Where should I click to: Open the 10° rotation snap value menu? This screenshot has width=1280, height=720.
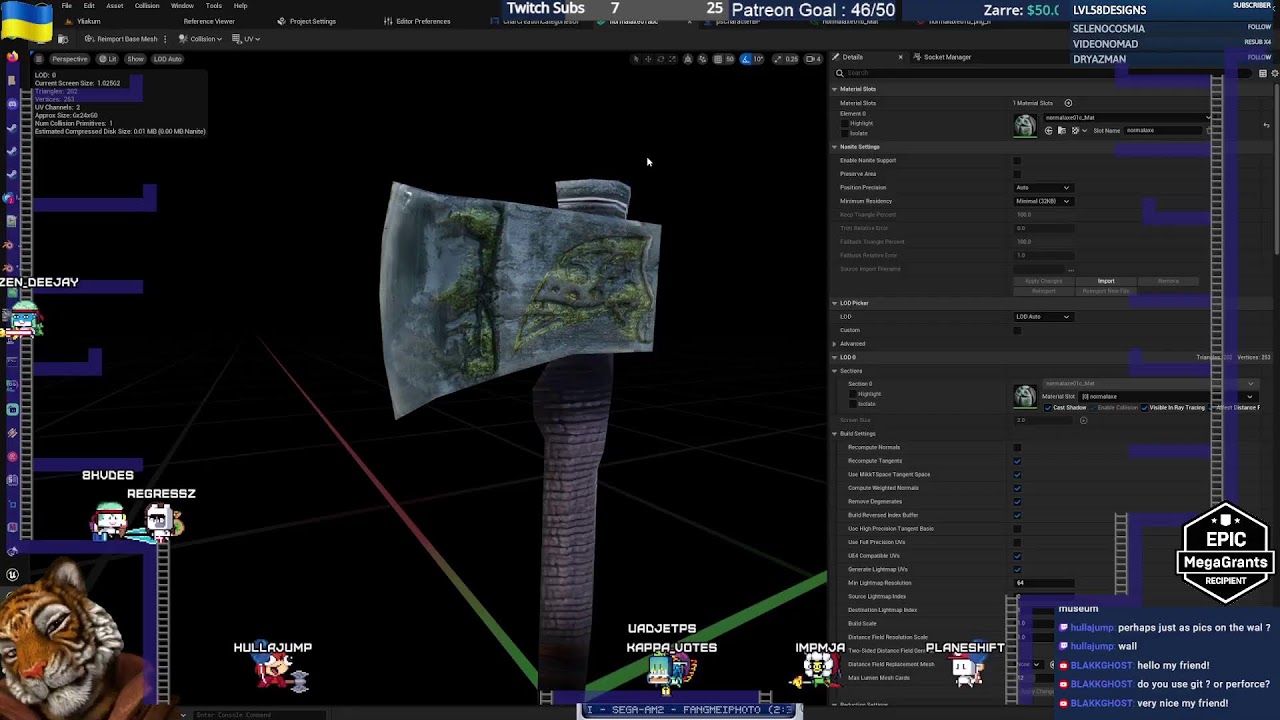tap(758, 59)
